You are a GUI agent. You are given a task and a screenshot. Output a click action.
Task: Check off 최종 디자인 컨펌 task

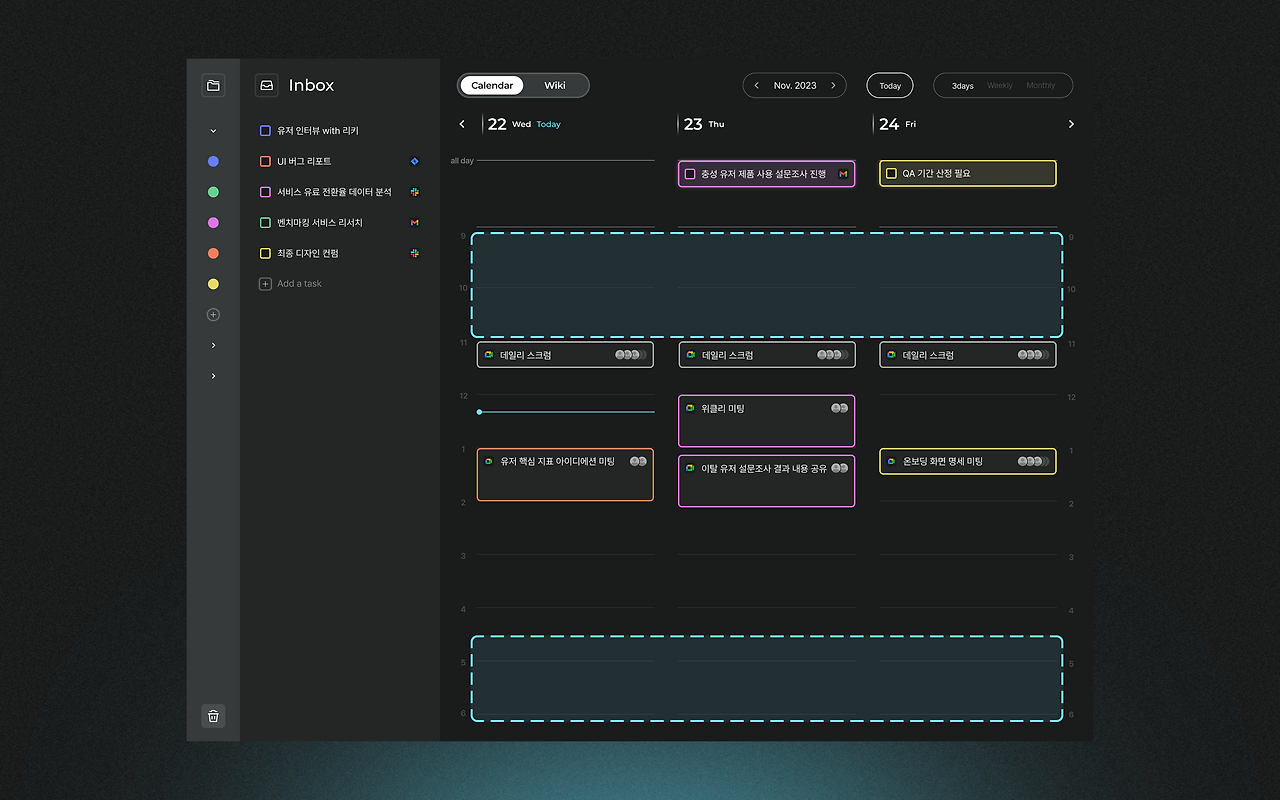(265, 254)
